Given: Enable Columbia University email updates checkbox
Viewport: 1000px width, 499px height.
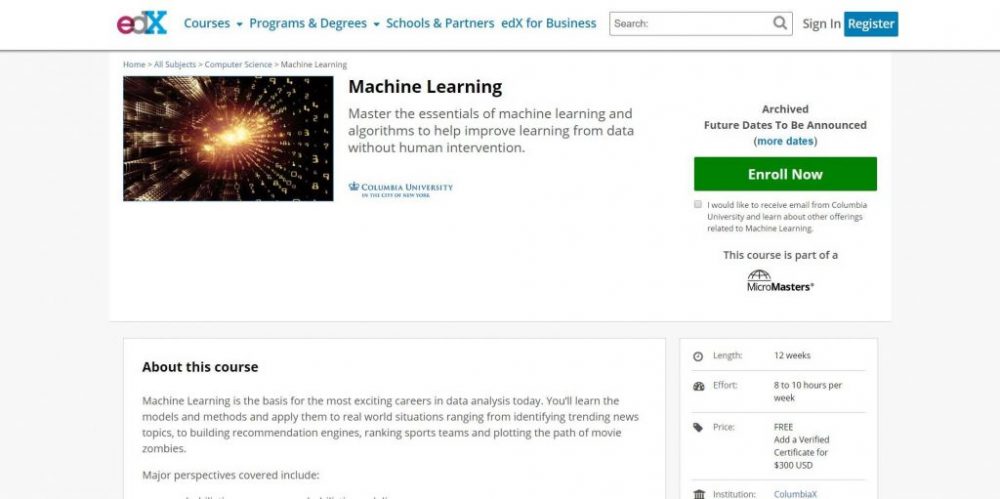Looking at the screenshot, I should point(698,204).
